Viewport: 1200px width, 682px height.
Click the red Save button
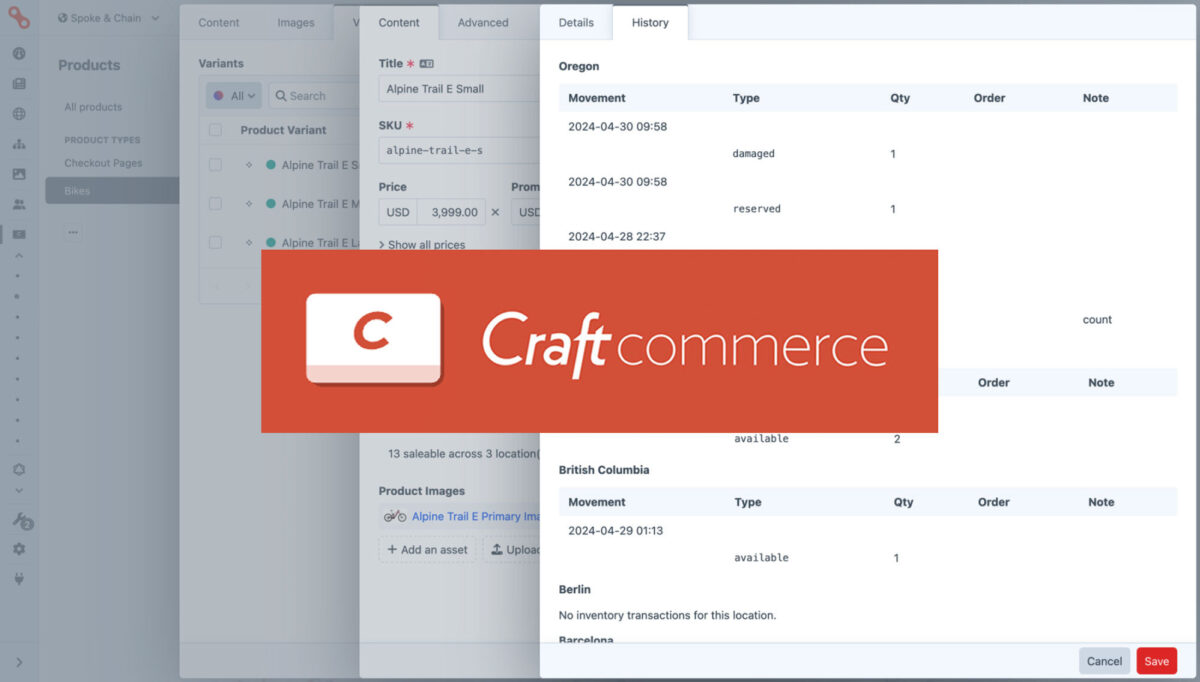coord(1157,661)
